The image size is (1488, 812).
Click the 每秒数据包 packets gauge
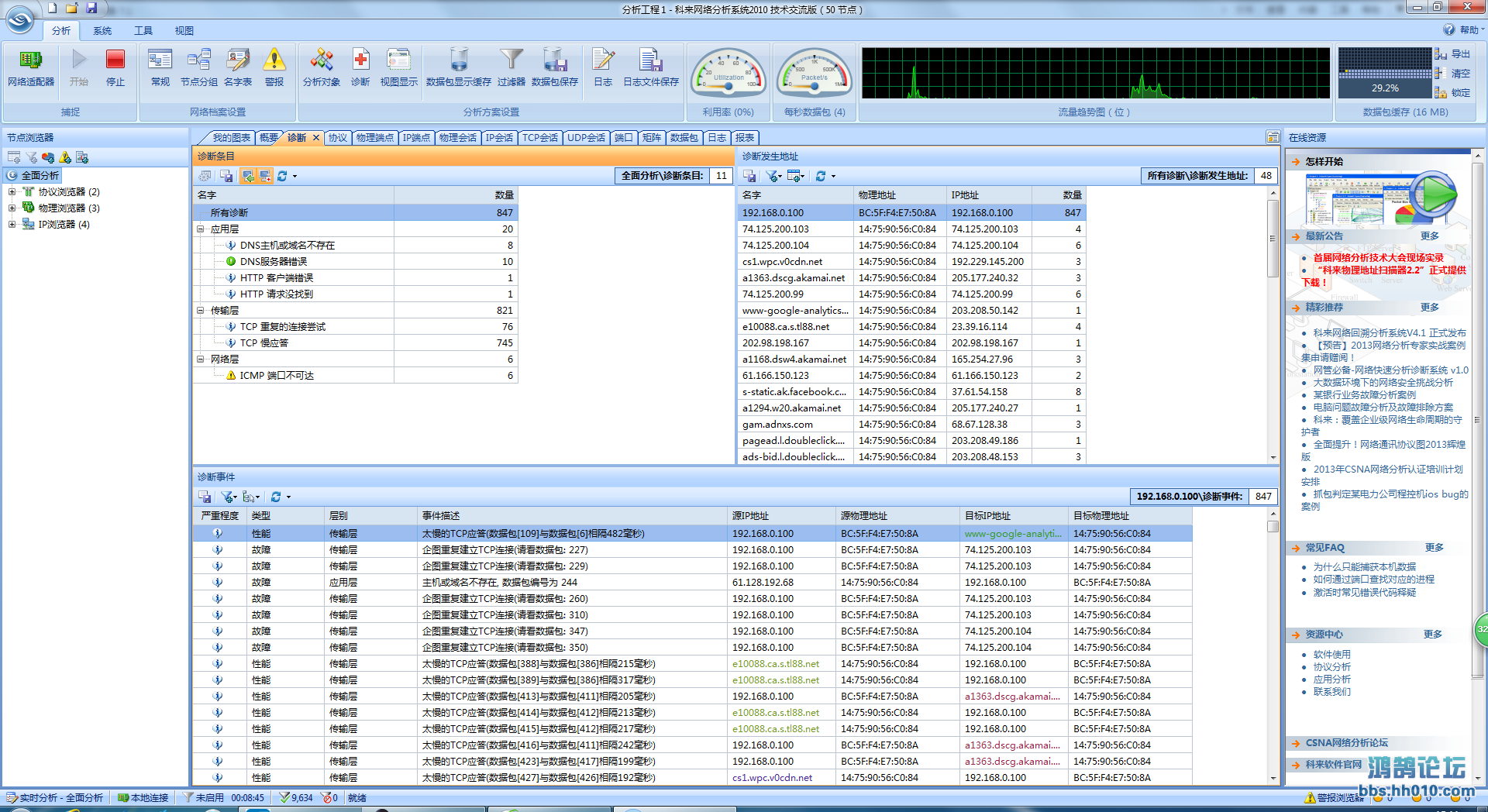[815, 74]
